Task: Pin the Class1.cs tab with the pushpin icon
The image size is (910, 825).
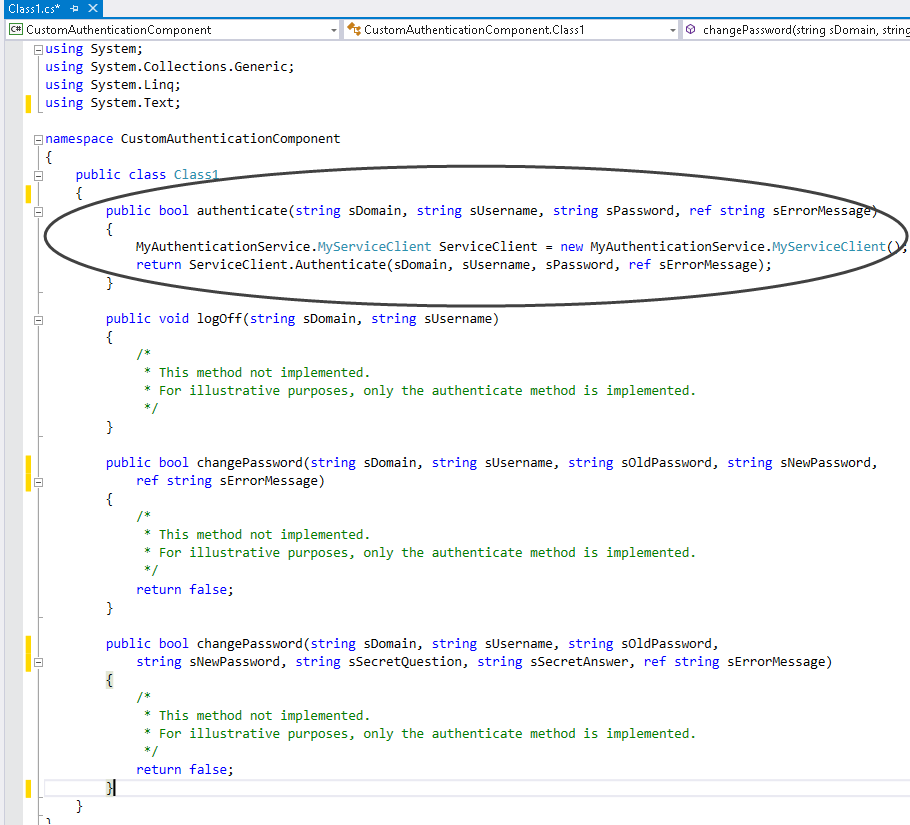Action: (x=74, y=9)
